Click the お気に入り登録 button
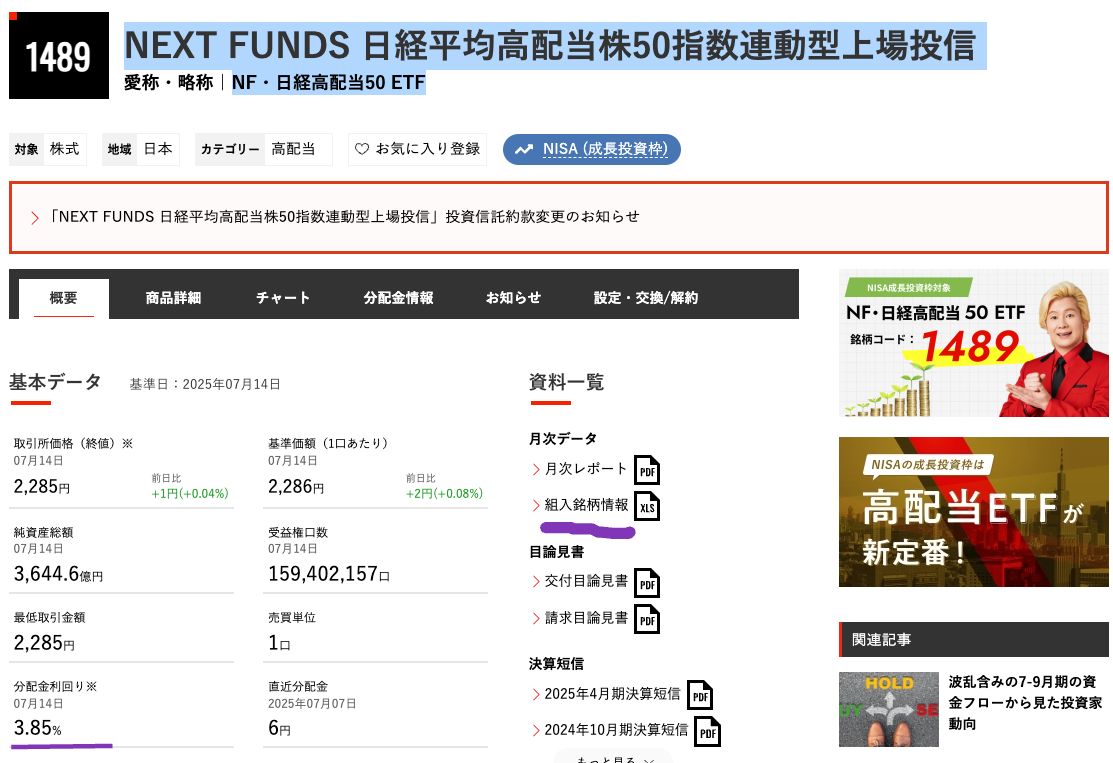The width and height of the screenshot is (1113, 763). click(x=417, y=149)
